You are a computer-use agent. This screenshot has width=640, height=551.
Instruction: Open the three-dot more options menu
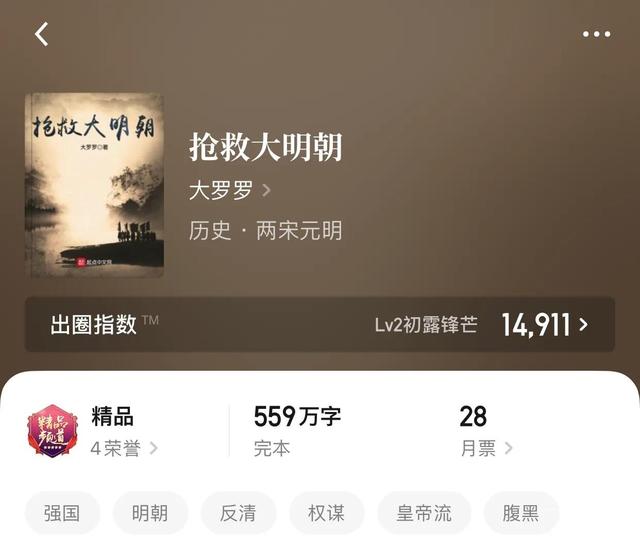point(596,34)
